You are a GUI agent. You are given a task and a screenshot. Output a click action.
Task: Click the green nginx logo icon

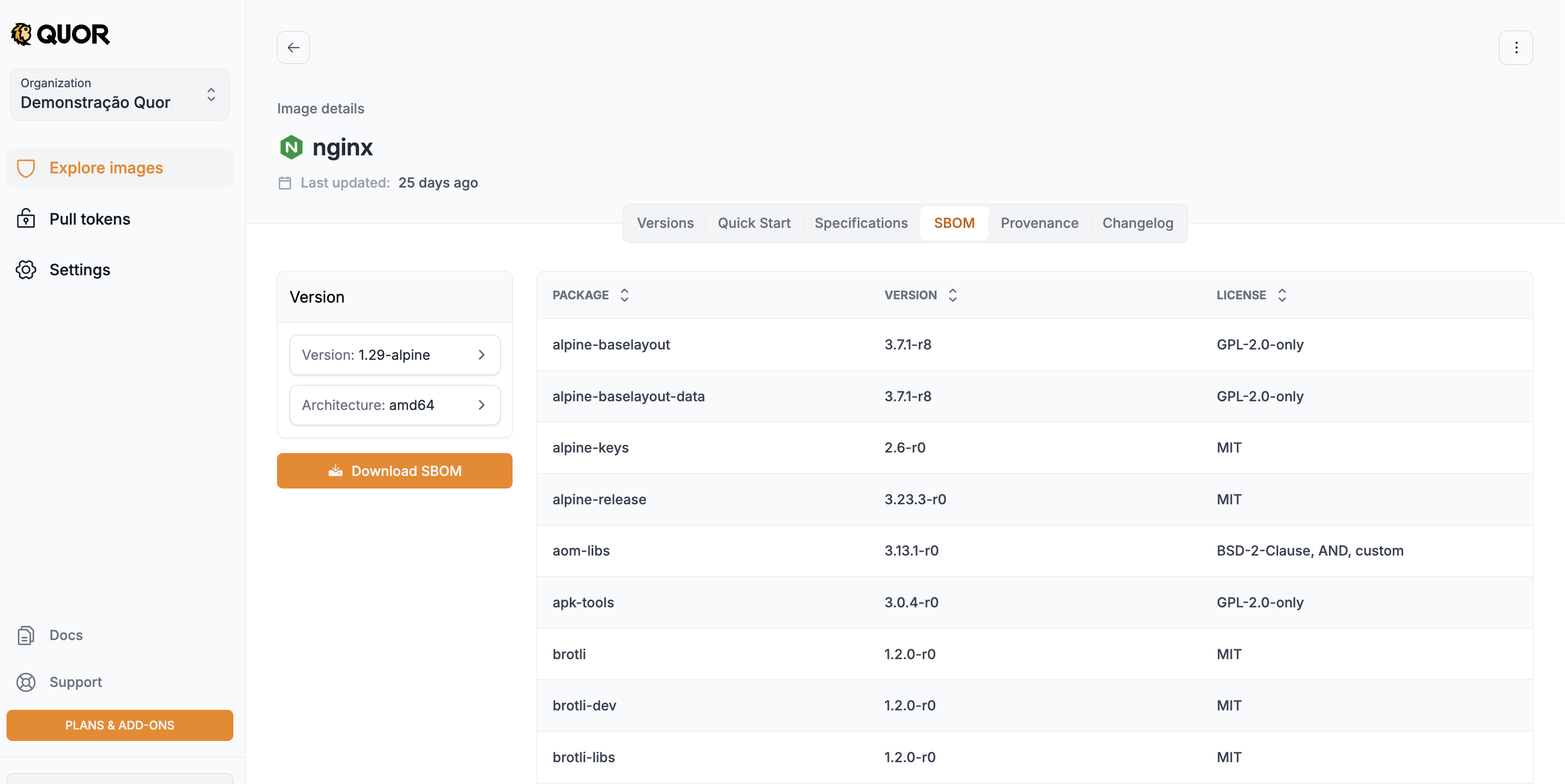tap(291, 148)
